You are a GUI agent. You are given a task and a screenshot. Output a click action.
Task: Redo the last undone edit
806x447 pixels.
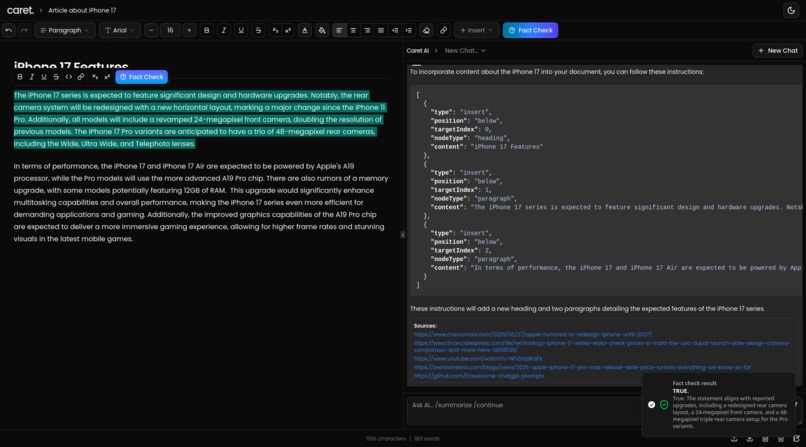click(x=24, y=30)
